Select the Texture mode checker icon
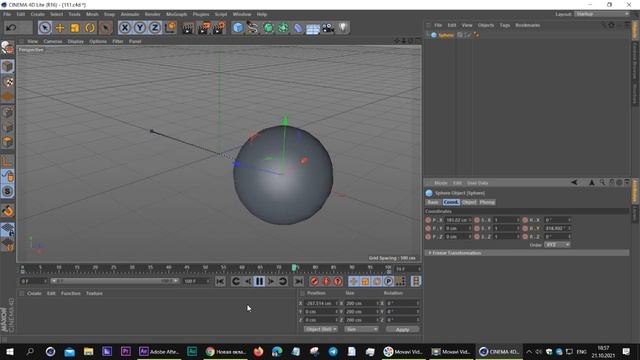This screenshot has height=360, width=640. coord(7,82)
